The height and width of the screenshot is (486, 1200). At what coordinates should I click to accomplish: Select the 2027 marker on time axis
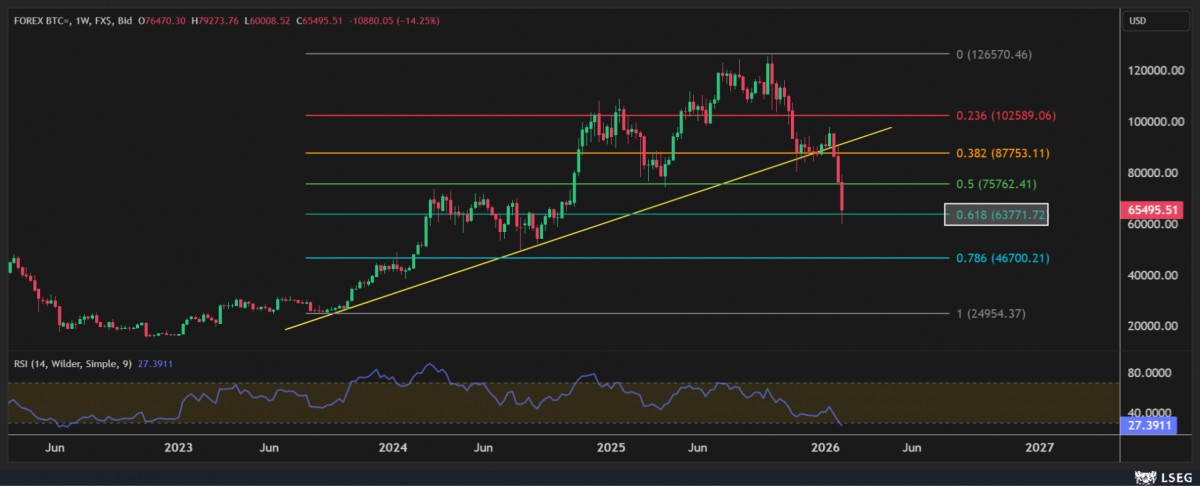pyautogui.click(x=1040, y=447)
